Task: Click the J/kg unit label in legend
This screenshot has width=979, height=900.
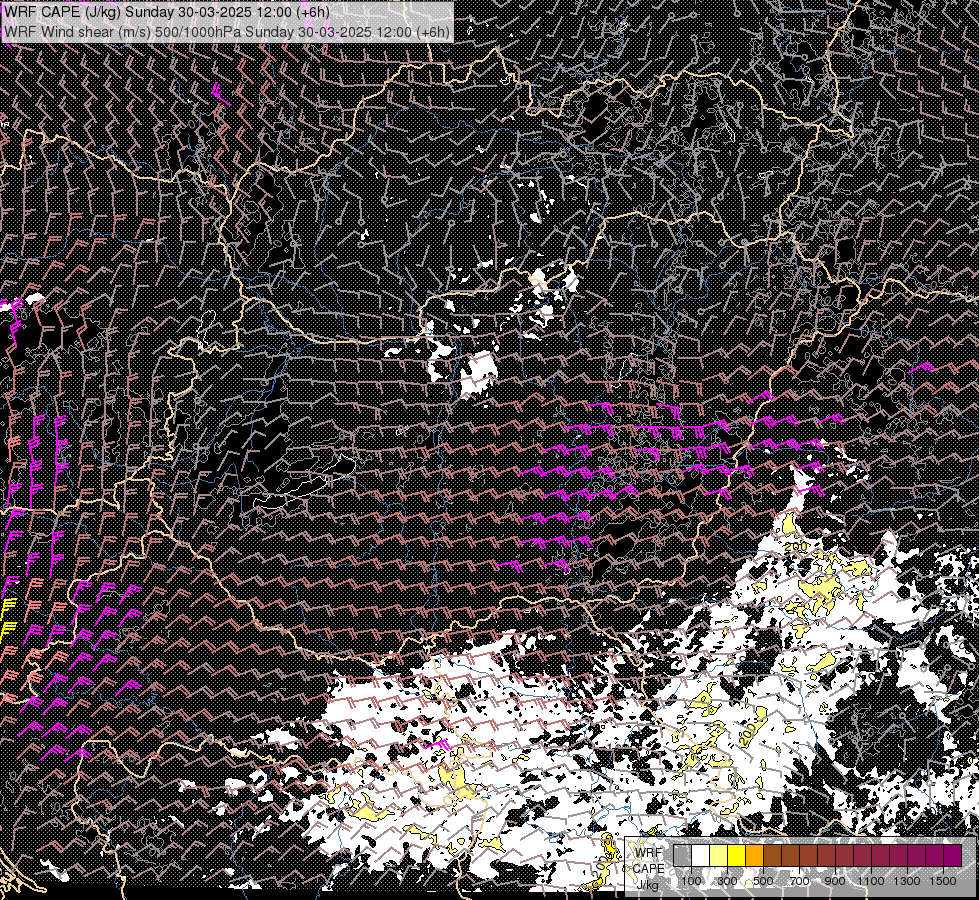Action: (647, 886)
